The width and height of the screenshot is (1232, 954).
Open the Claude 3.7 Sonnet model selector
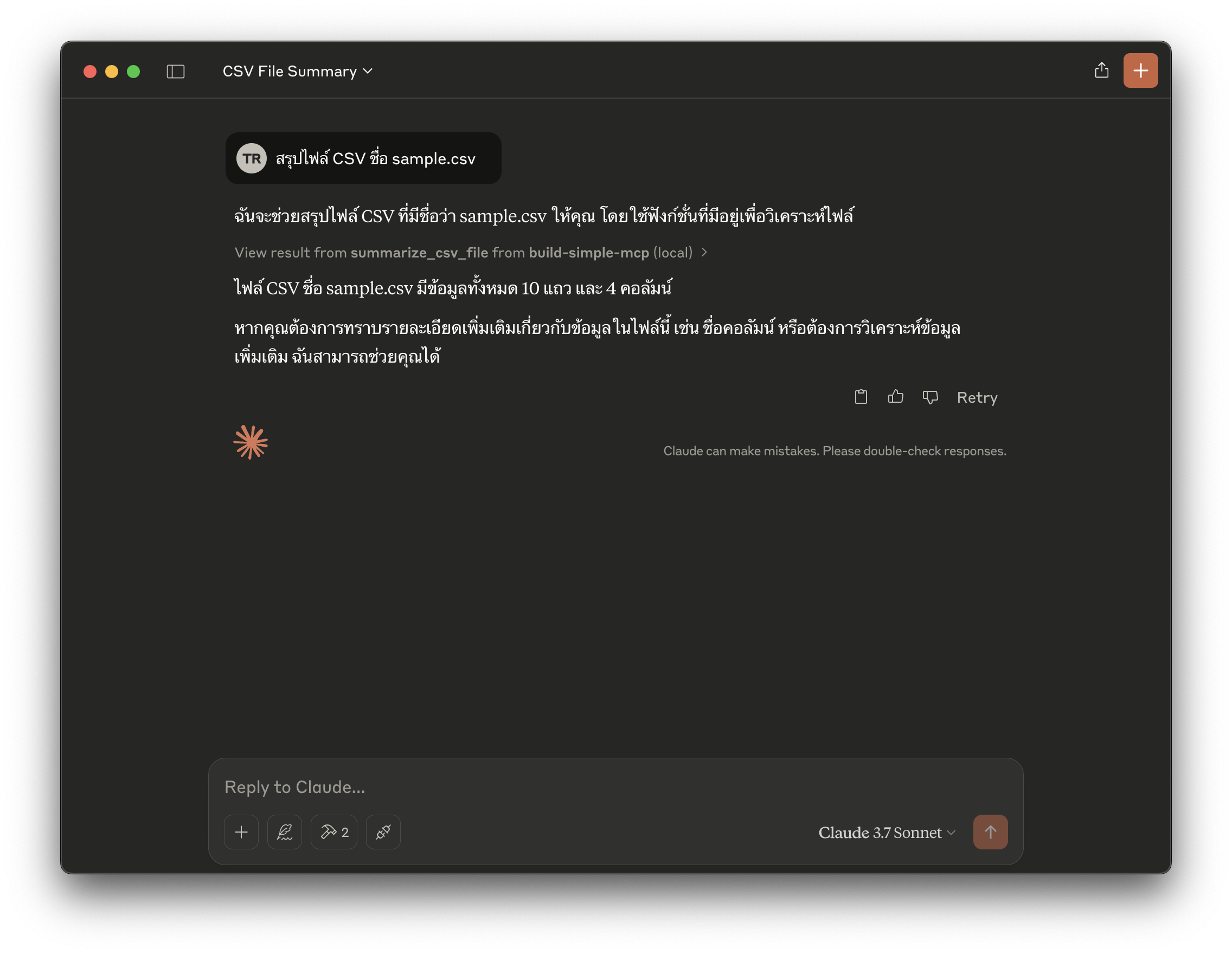point(886,832)
